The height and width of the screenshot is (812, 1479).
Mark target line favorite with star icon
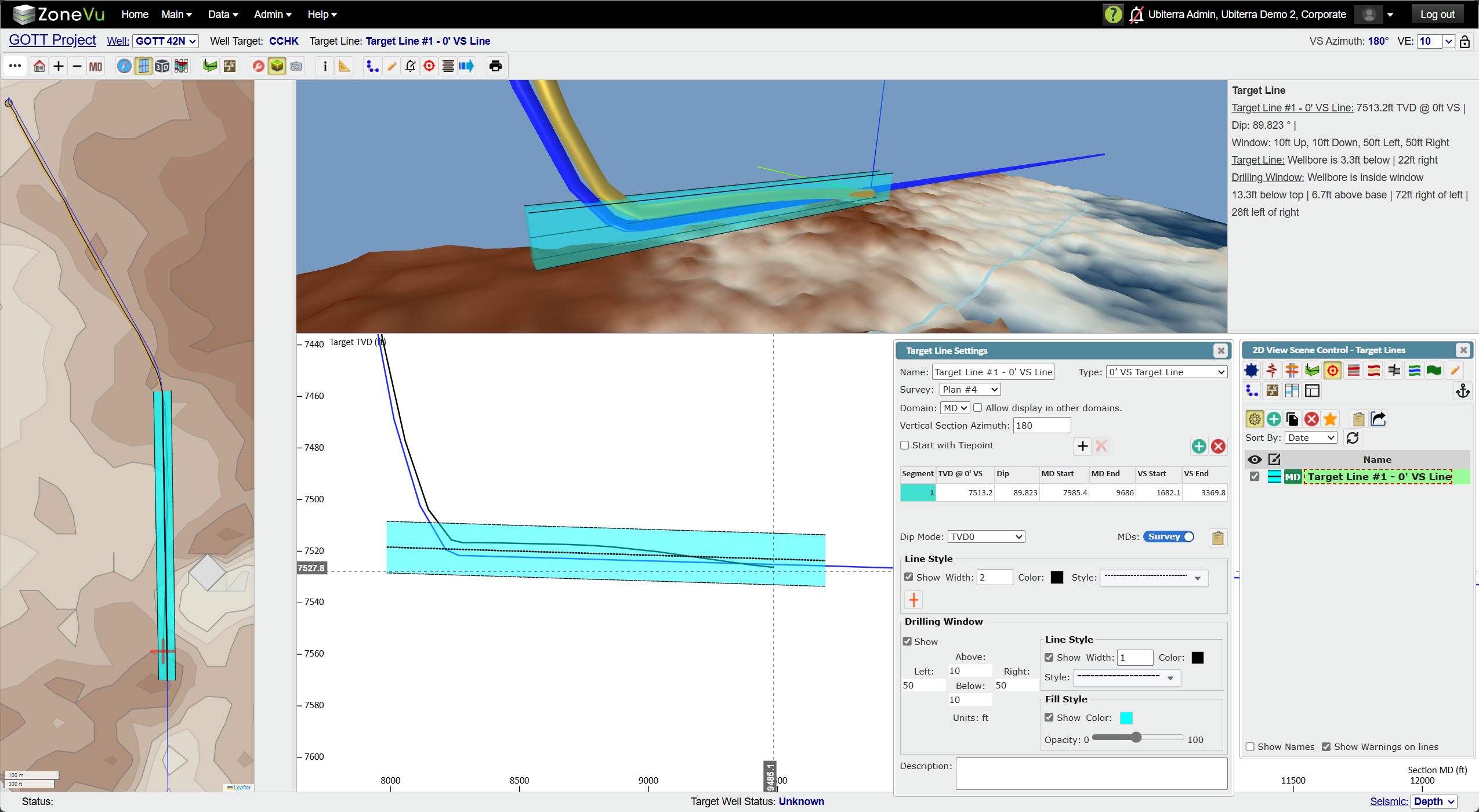(x=1331, y=419)
